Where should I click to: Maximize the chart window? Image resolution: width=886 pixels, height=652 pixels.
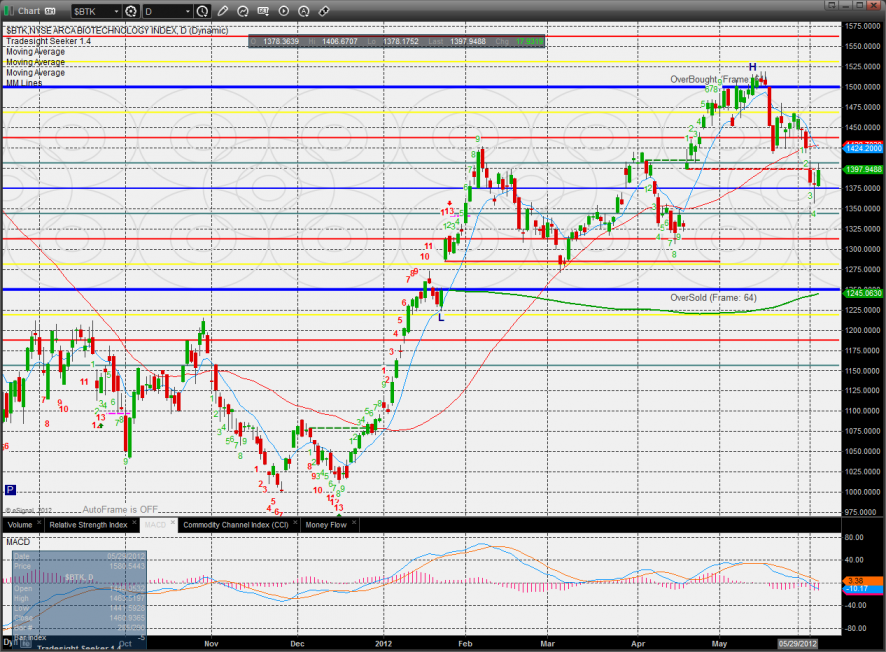pyautogui.click(x=859, y=5)
